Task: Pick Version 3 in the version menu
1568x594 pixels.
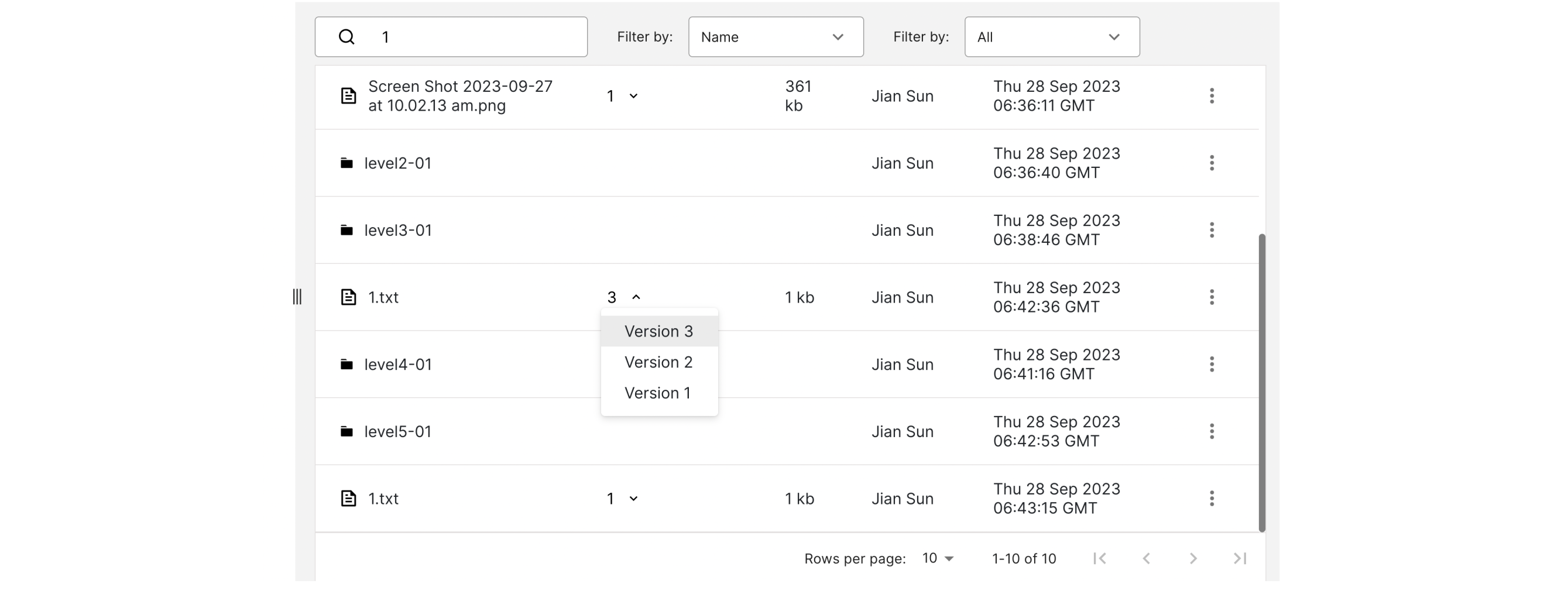Action: click(x=658, y=332)
